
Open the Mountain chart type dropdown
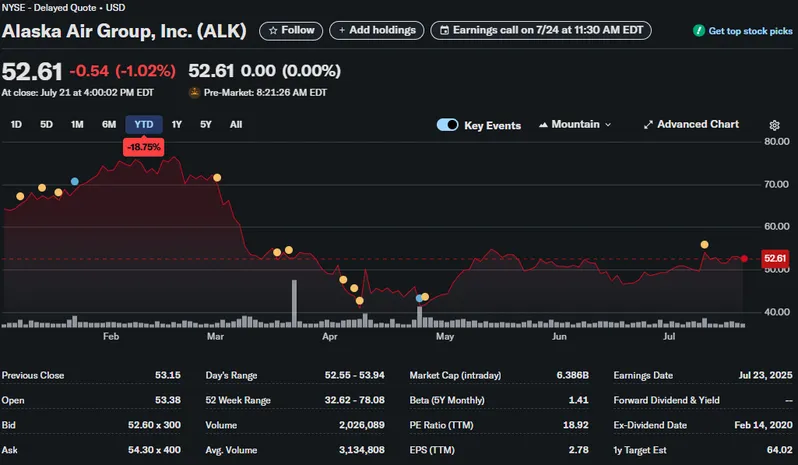575,125
